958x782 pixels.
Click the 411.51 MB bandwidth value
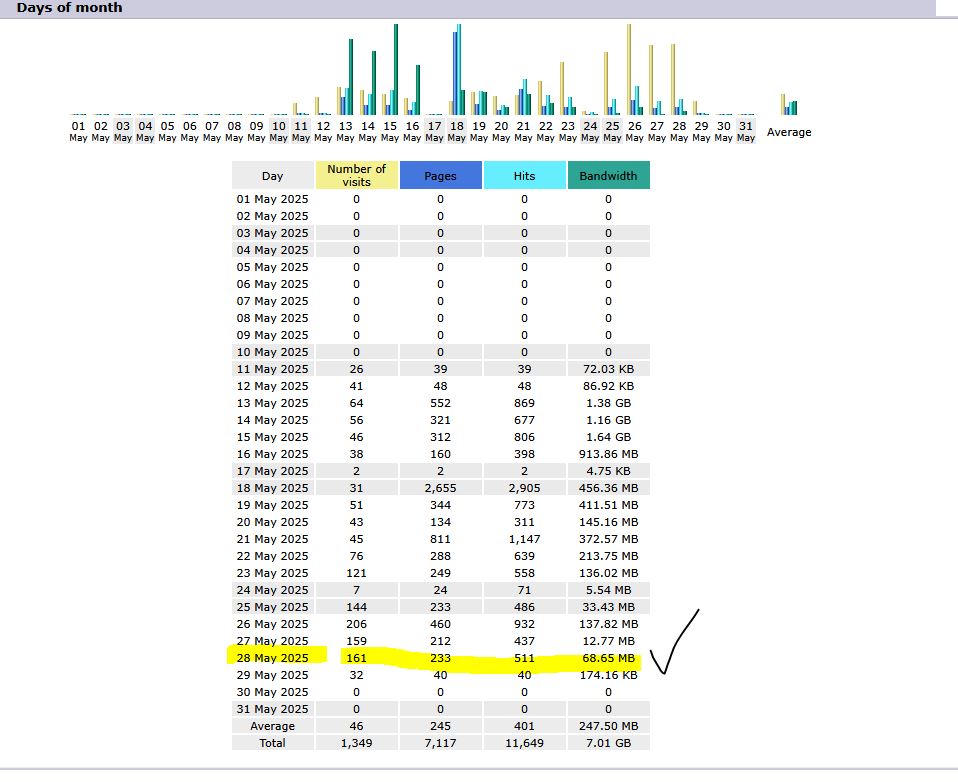point(609,505)
